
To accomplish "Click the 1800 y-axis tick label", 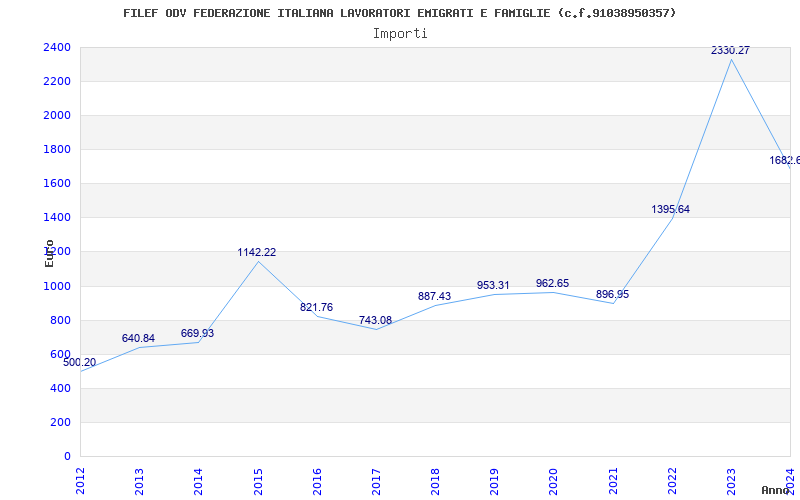I will point(57,150).
